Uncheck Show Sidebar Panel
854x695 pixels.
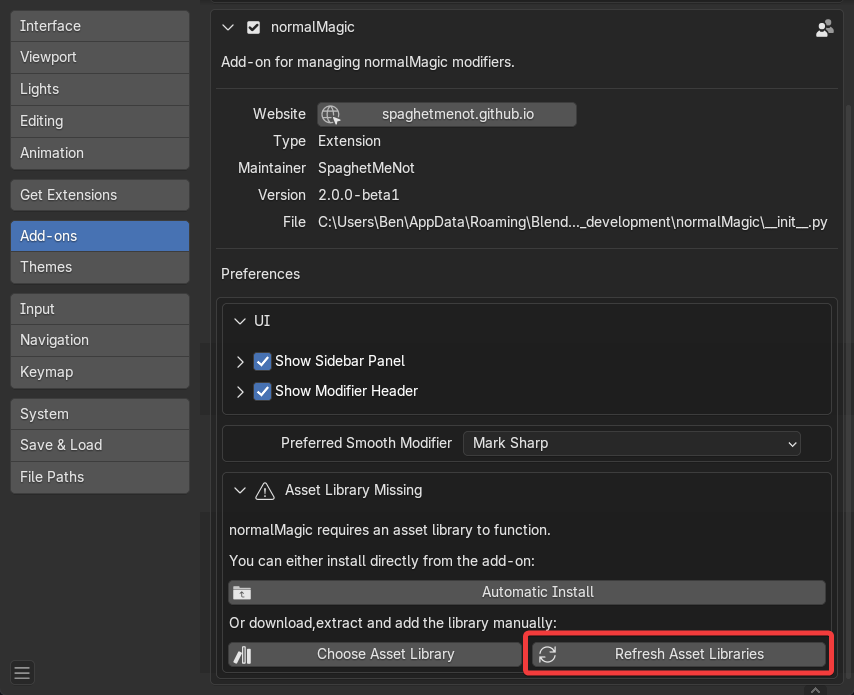click(x=263, y=361)
